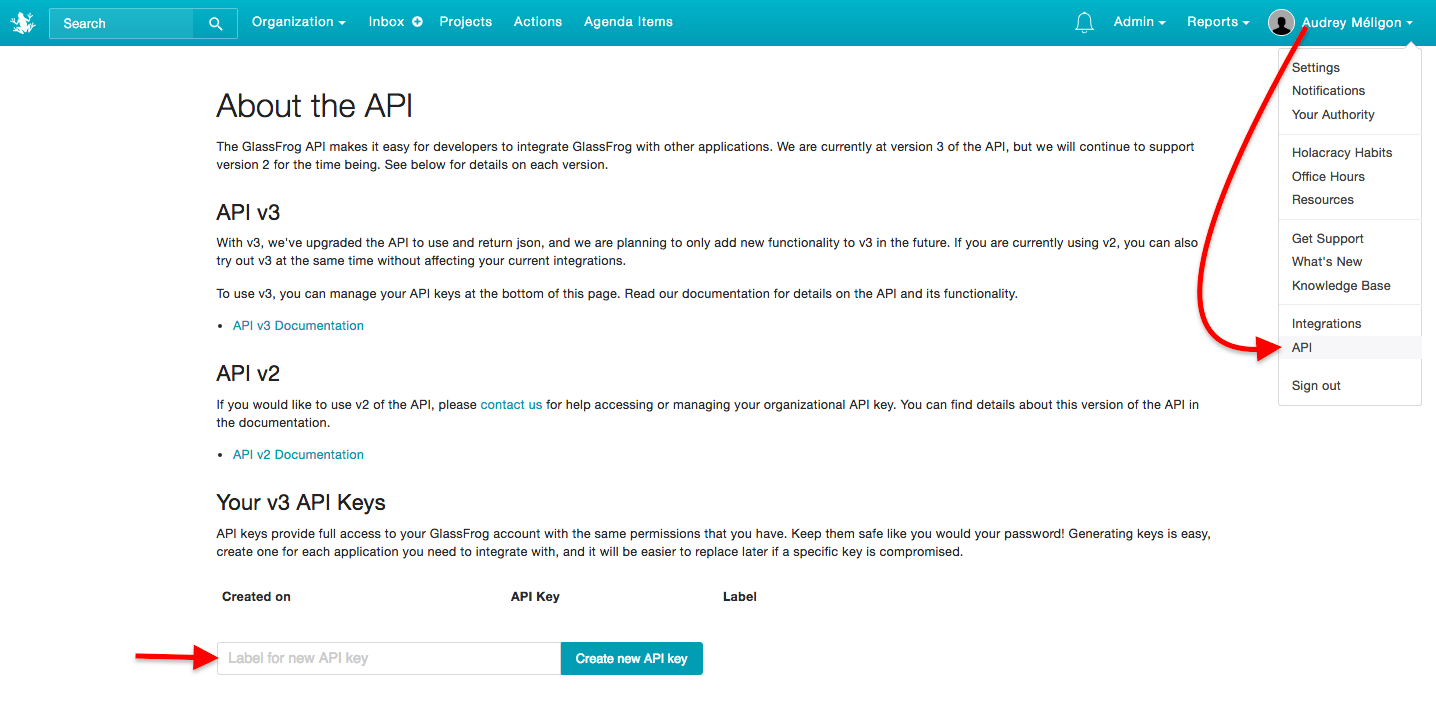Click the Label for new API key field
The image size is (1436, 725).
[389, 658]
